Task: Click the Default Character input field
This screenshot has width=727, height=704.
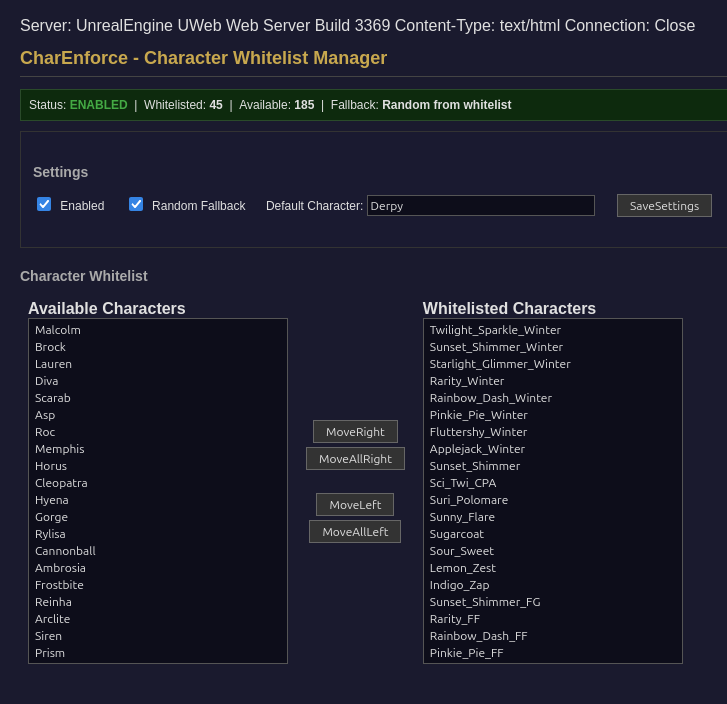Action: pyautogui.click(x=481, y=205)
